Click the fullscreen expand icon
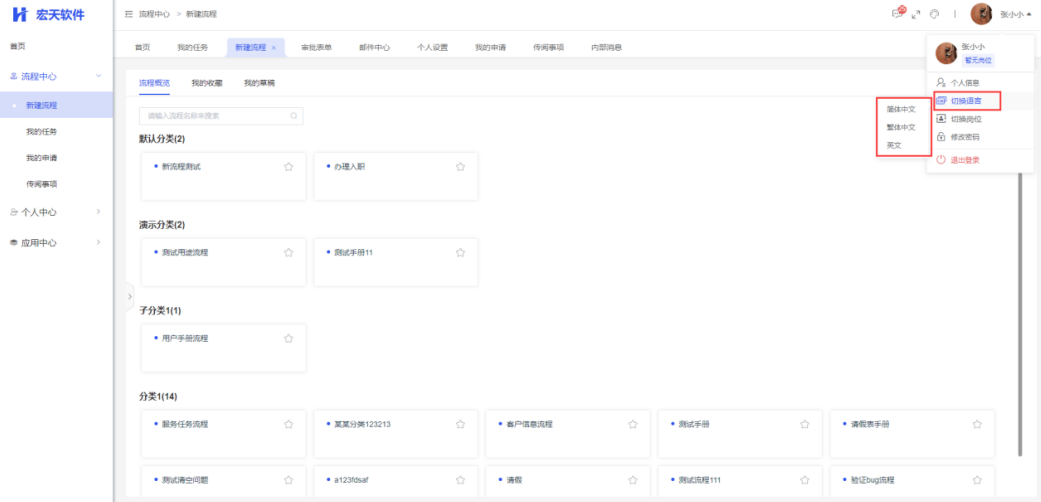The image size is (1041, 502). [x=915, y=14]
